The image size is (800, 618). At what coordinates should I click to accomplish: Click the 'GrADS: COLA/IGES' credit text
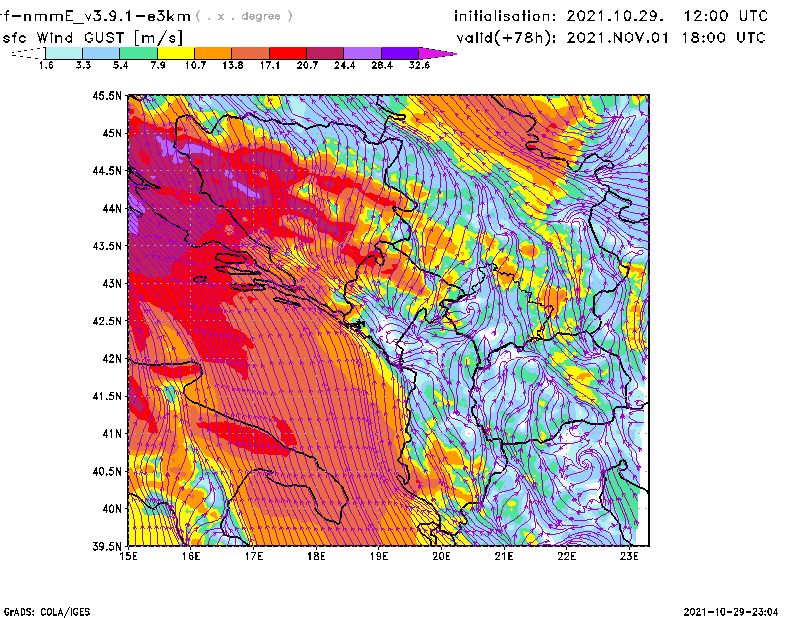click(x=47, y=612)
